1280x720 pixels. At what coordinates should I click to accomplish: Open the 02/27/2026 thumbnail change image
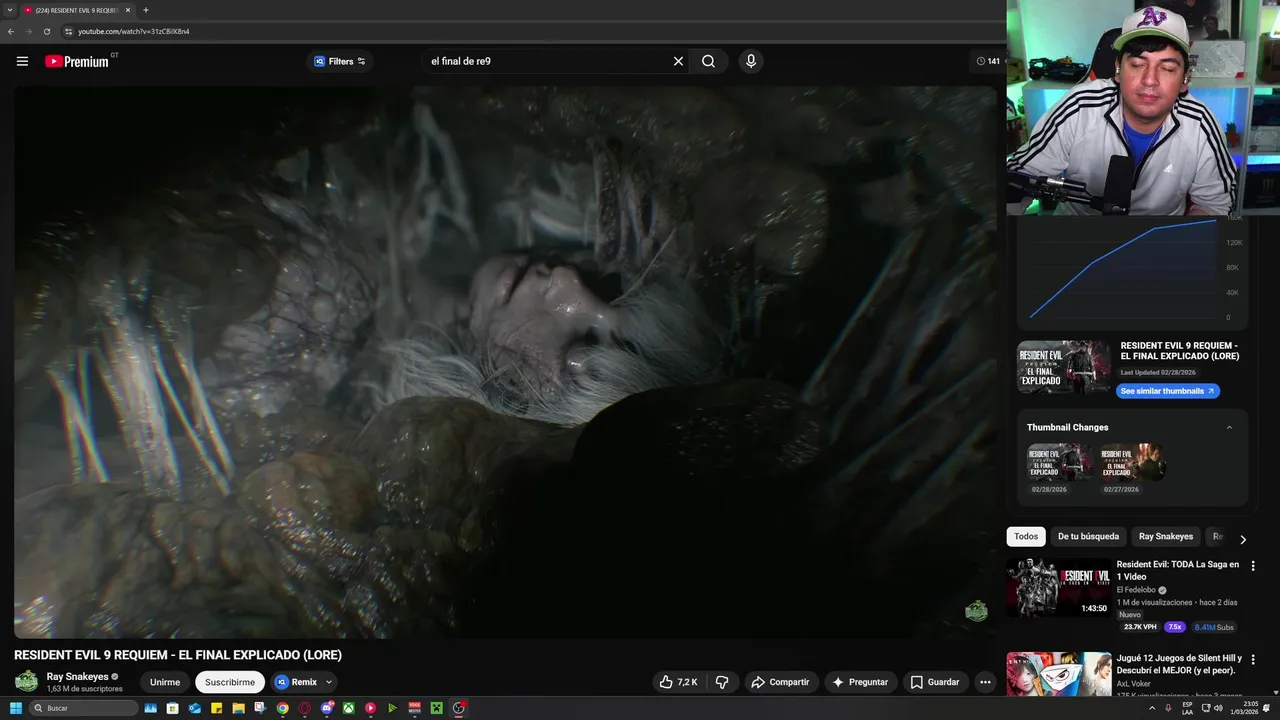point(1132,463)
